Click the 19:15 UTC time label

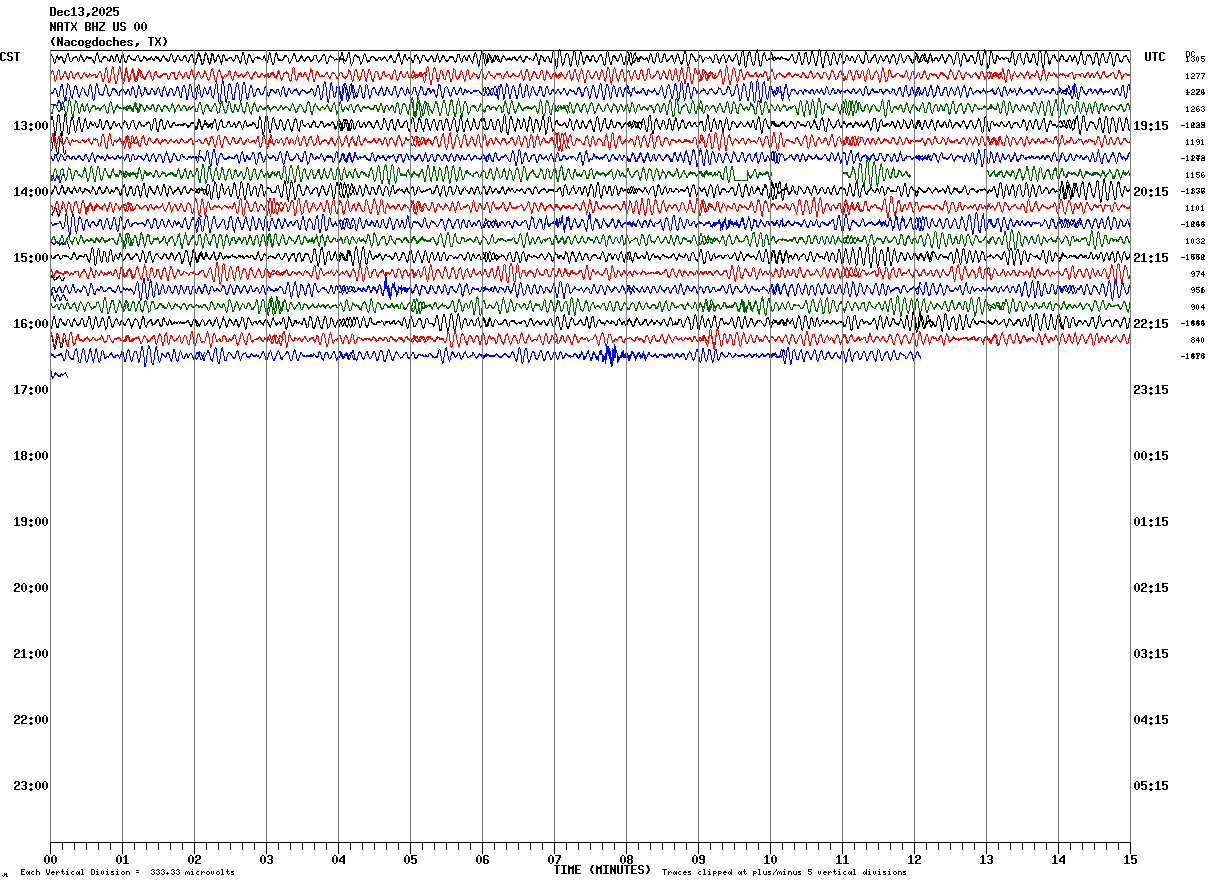(1151, 126)
